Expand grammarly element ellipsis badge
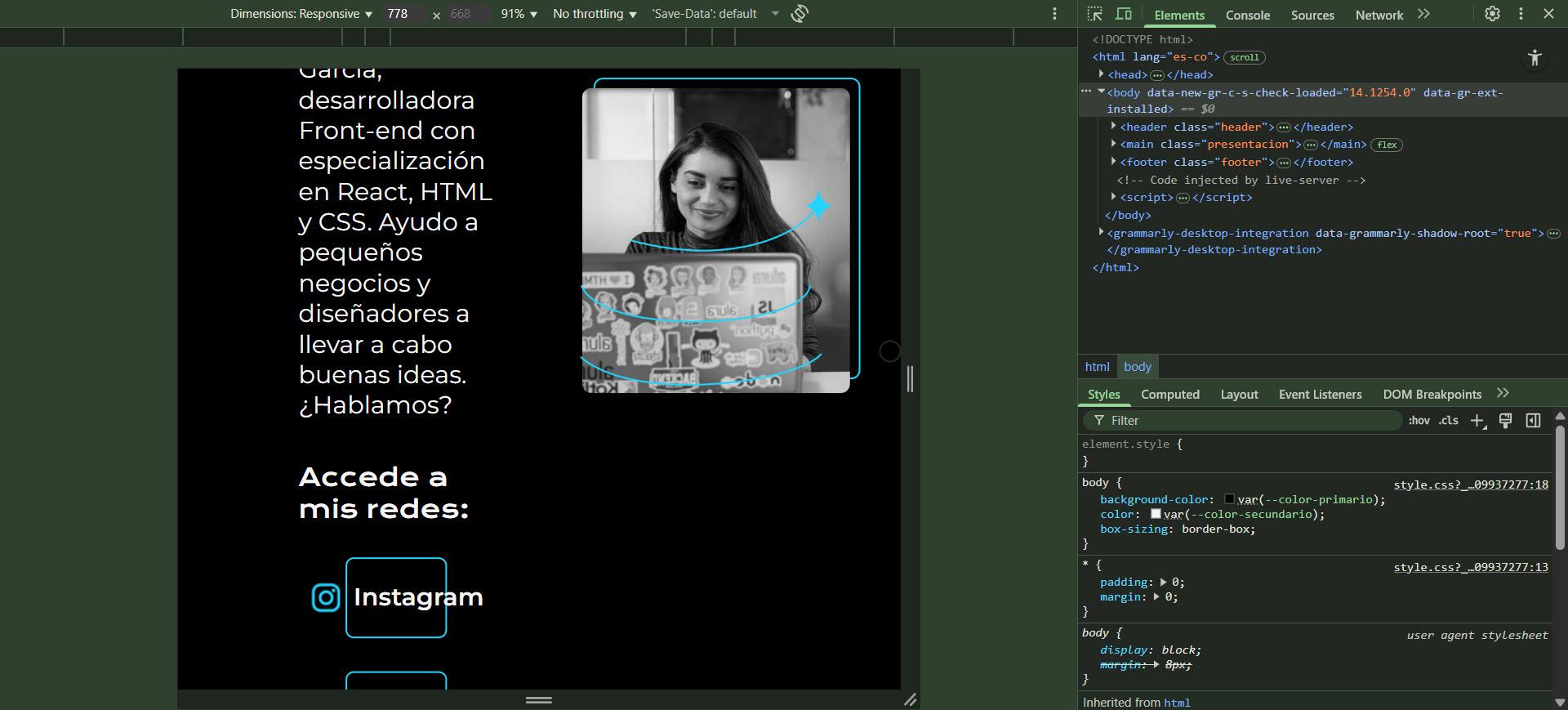Viewport: 1568px width, 710px height. 1553,234
